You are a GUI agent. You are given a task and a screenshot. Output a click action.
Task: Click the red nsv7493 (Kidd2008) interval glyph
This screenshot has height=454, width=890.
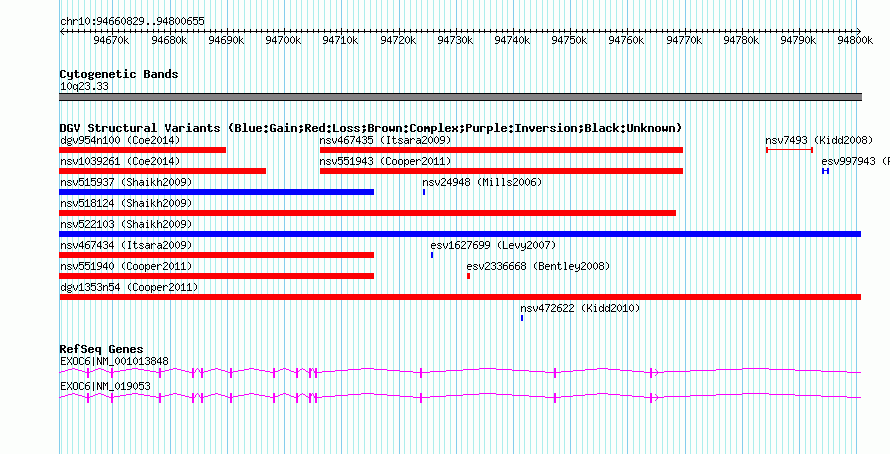point(790,150)
